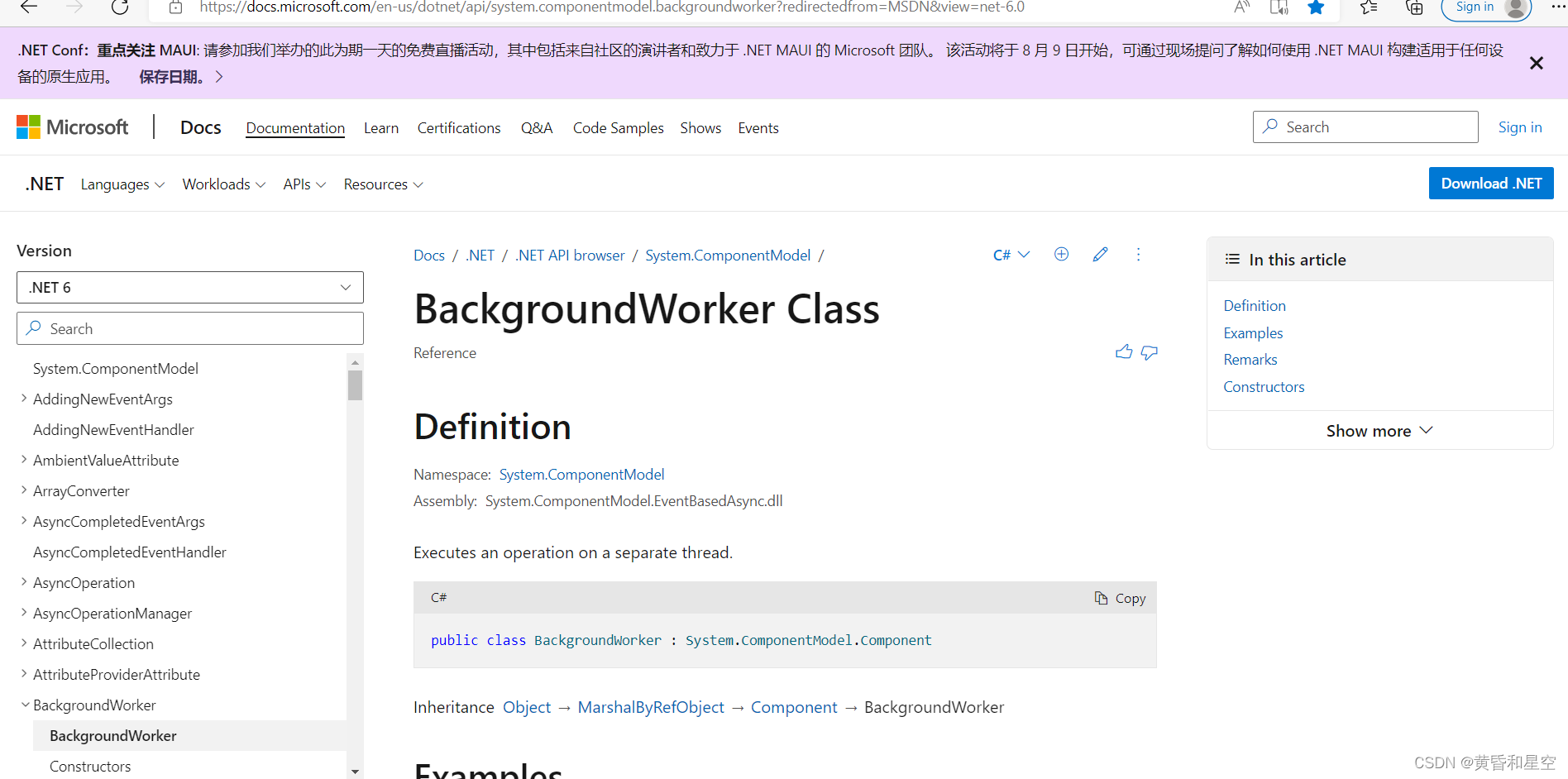Image resolution: width=1568 pixels, height=779 pixels.
Task: Open the Shows tab
Action: (700, 128)
